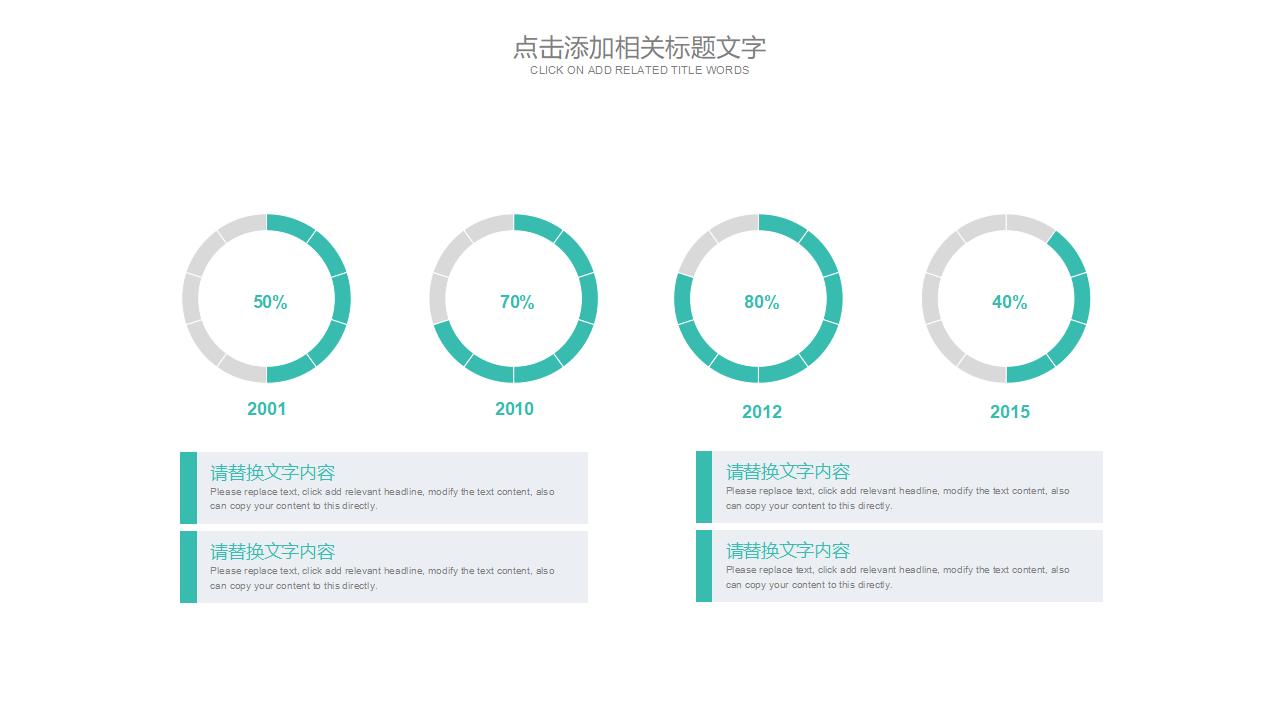Screen dimensions: 1280x720
Task: Select the year label 2010
Action: click(515, 409)
